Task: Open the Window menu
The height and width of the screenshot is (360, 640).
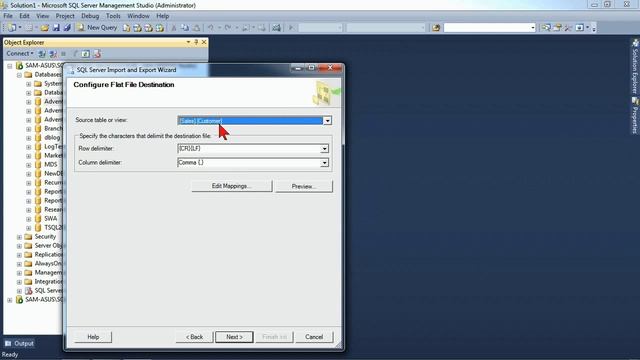Action: coord(138,16)
